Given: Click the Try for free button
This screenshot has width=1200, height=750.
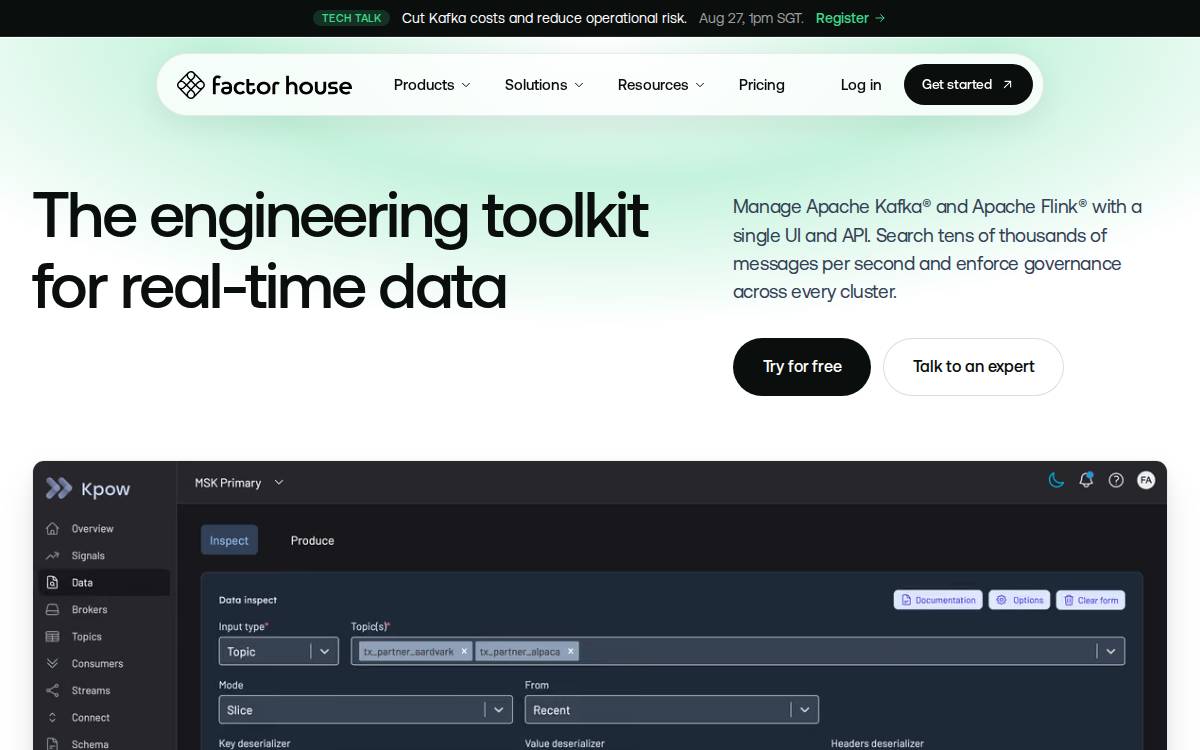Looking at the screenshot, I should click(802, 367).
